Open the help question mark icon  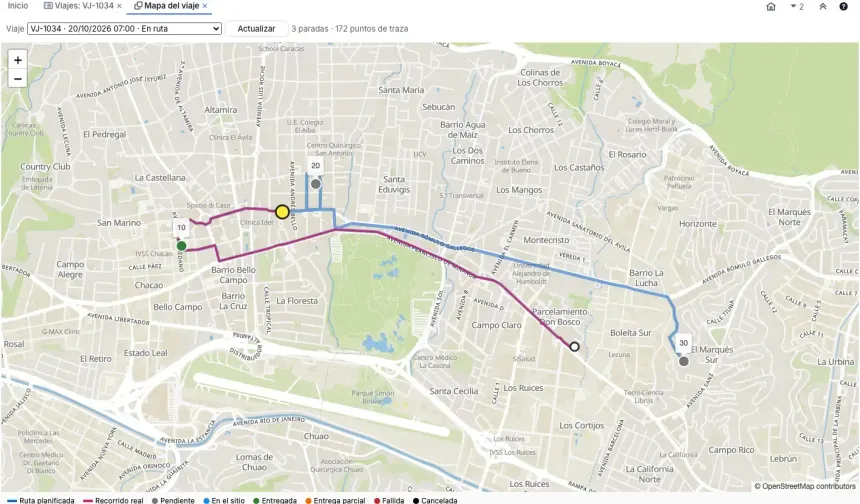coord(843,7)
